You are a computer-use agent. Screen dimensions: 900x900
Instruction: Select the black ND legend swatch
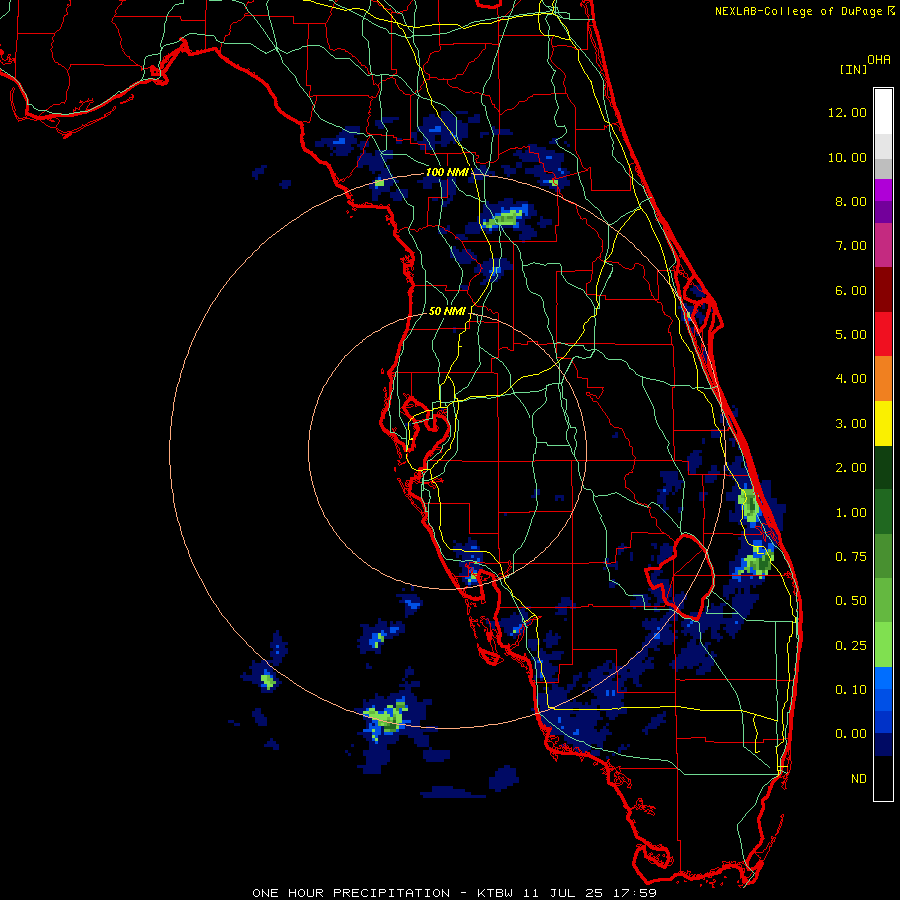coord(883,778)
